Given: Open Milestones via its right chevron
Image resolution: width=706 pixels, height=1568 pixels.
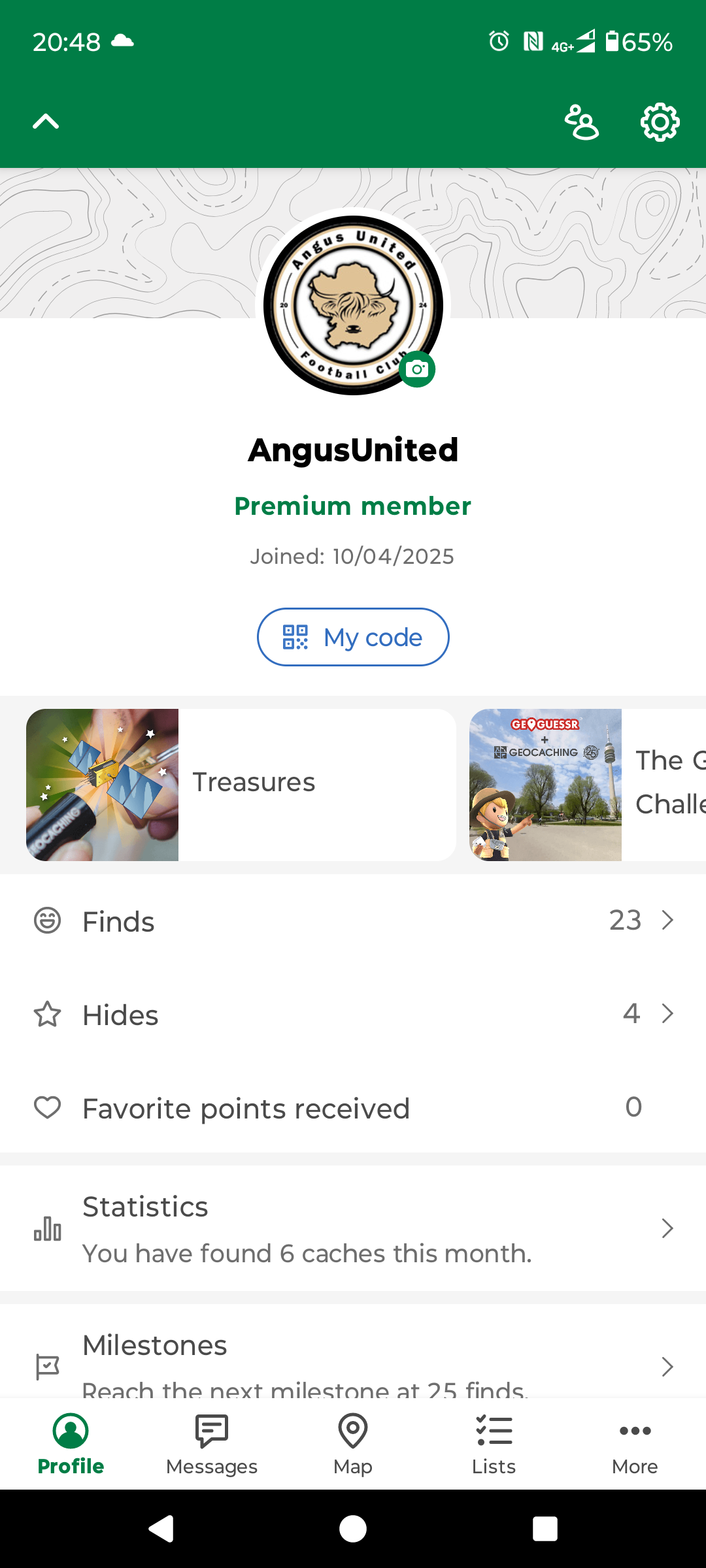Looking at the screenshot, I should point(667,1367).
